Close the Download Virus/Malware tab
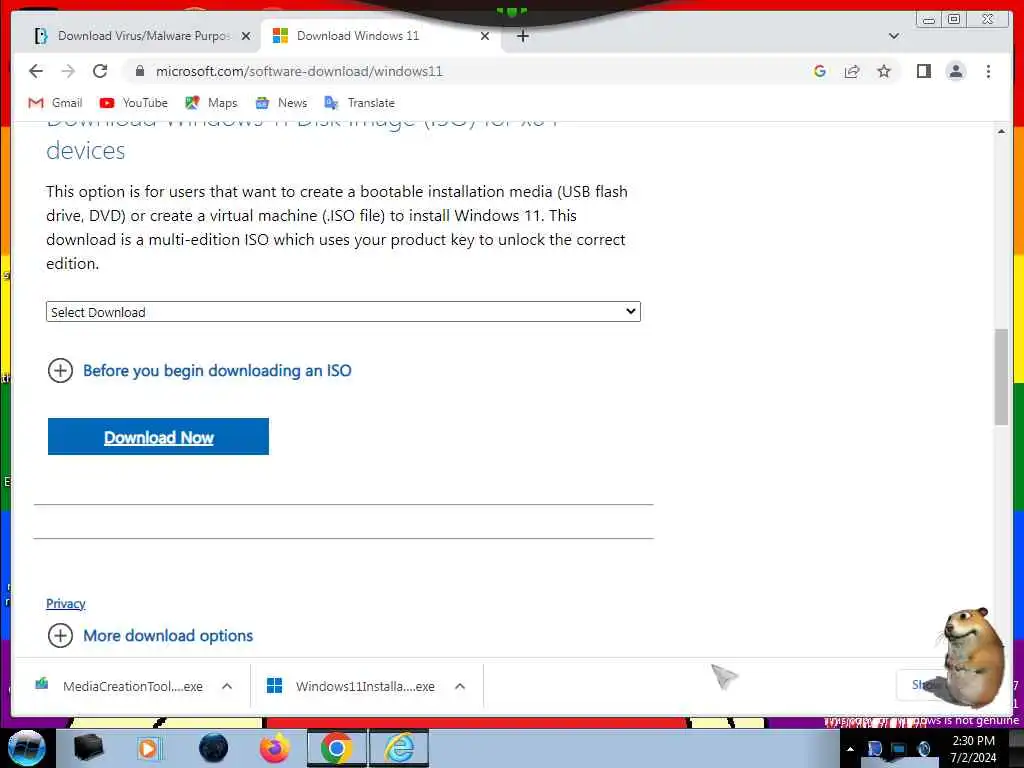The height and width of the screenshot is (768, 1024). coord(246,36)
